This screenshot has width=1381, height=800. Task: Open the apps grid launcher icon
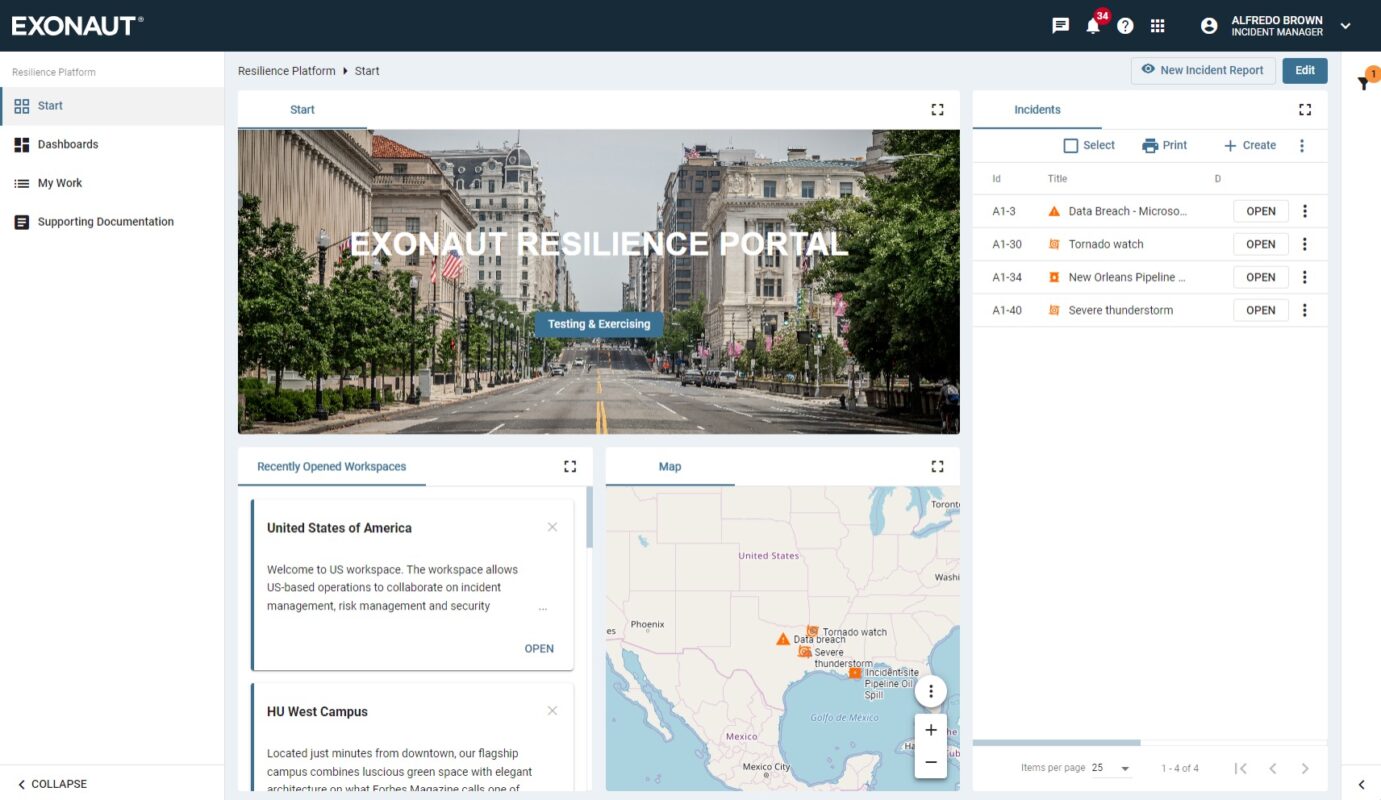click(1157, 26)
